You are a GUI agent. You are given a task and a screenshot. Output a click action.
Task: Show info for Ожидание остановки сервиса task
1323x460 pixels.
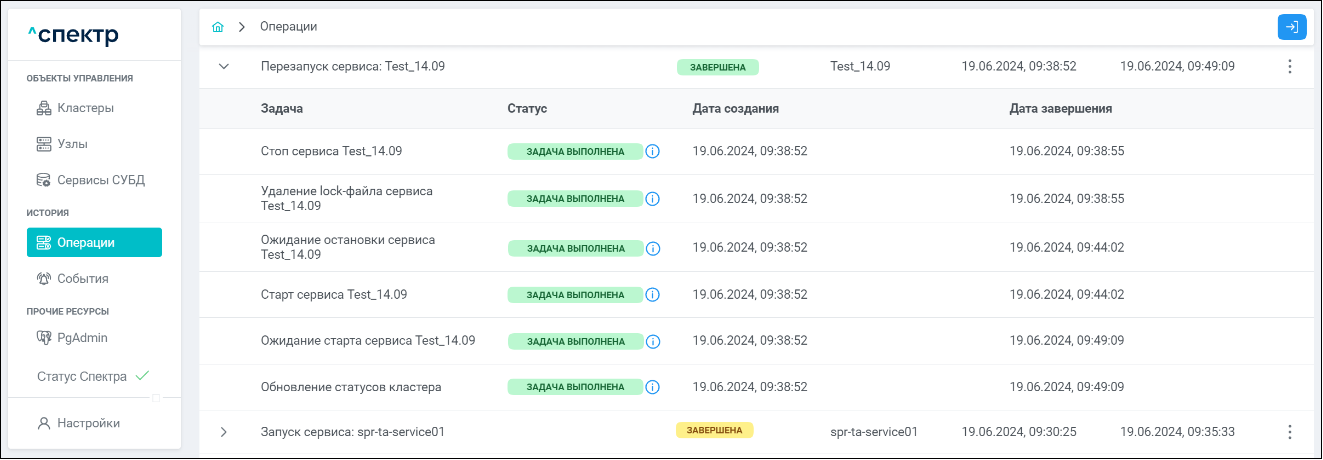pyautogui.click(x=653, y=248)
